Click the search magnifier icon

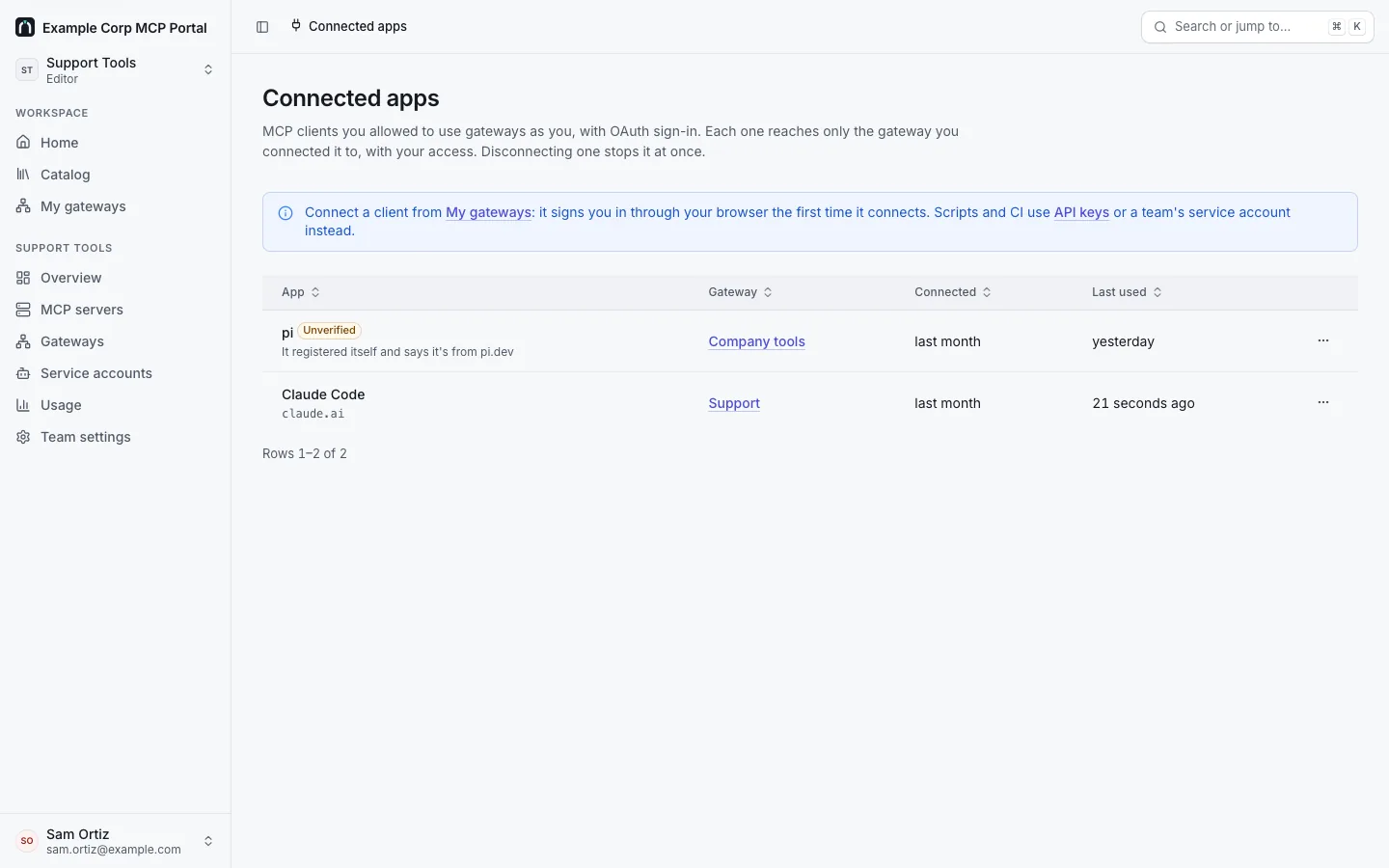click(1160, 27)
